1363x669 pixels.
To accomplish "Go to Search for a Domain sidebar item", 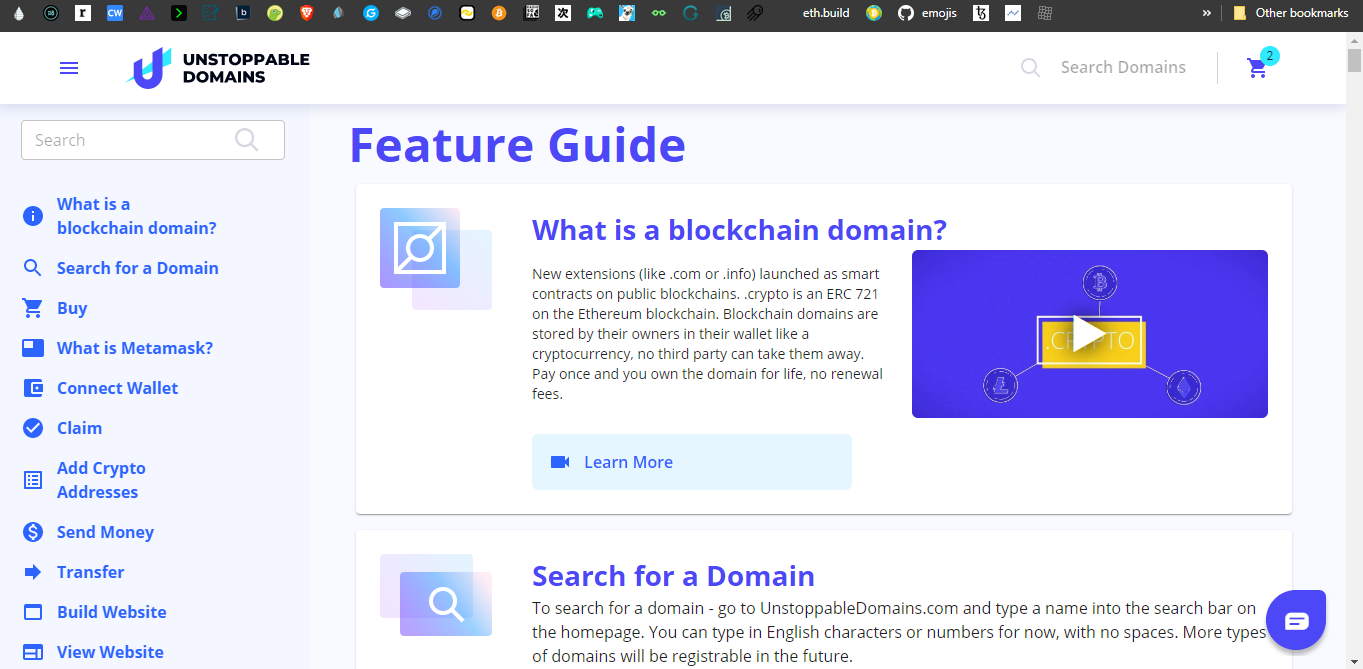I will (138, 268).
